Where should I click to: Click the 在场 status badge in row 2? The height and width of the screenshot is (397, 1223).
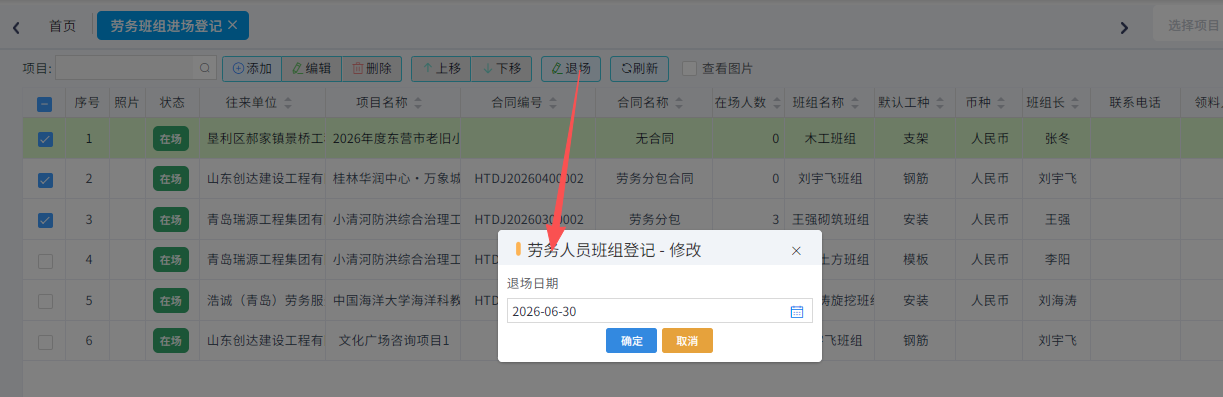[171, 179]
